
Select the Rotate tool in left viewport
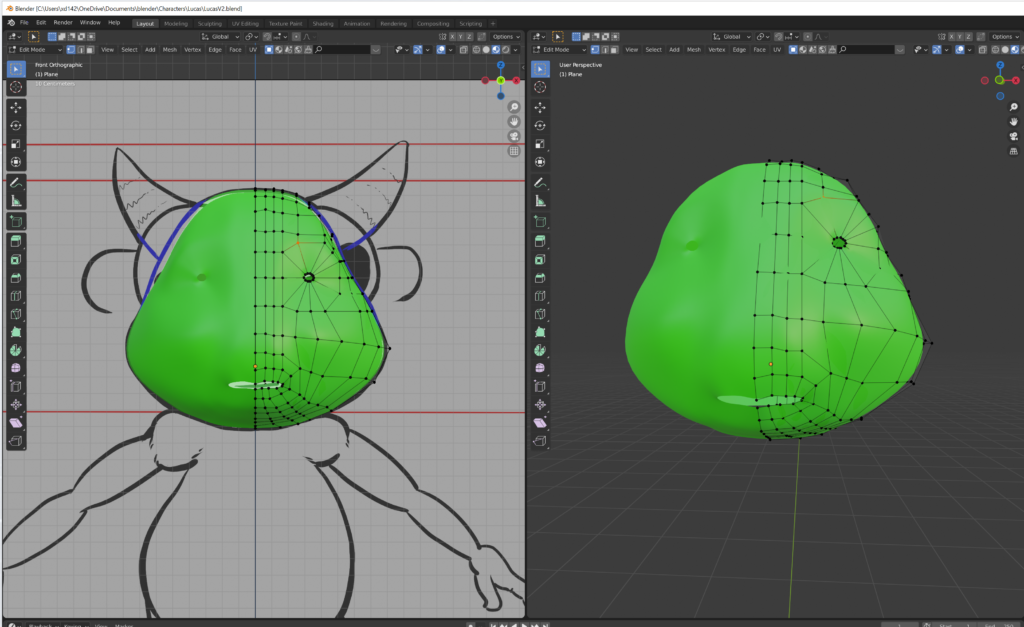click(x=16, y=125)
